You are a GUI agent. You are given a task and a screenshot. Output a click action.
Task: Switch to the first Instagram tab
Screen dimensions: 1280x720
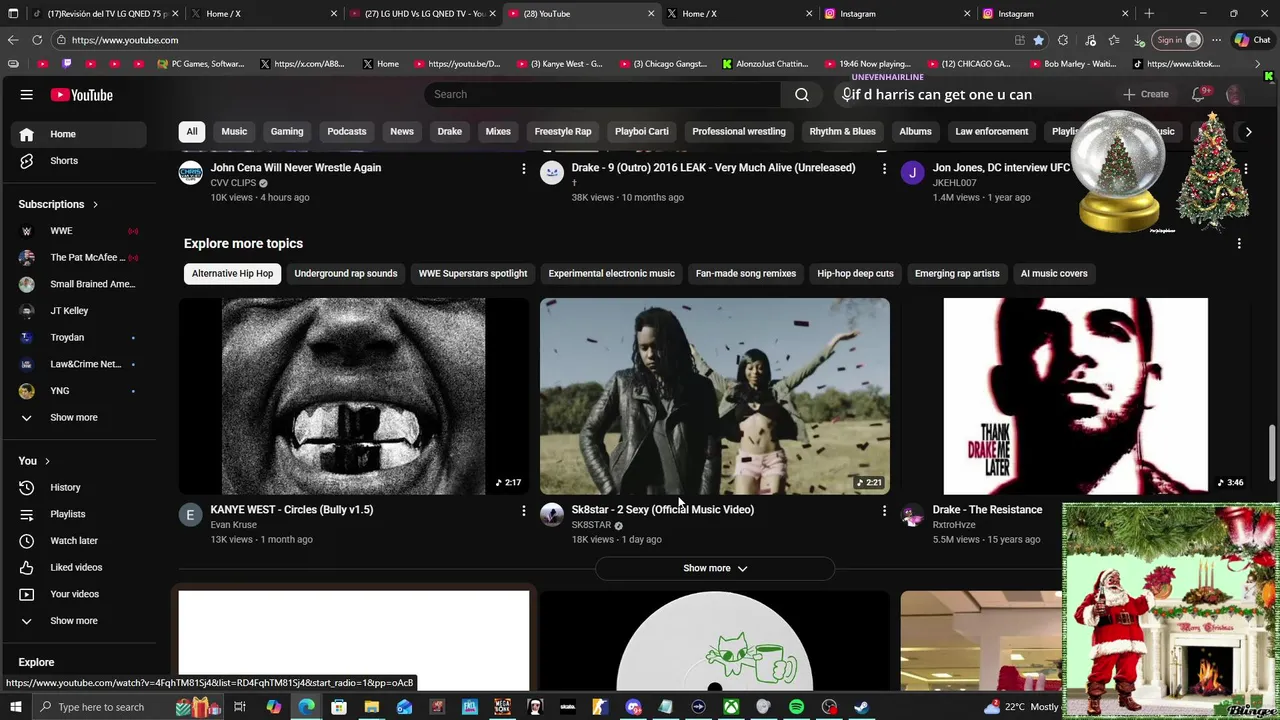click(897, 13)
